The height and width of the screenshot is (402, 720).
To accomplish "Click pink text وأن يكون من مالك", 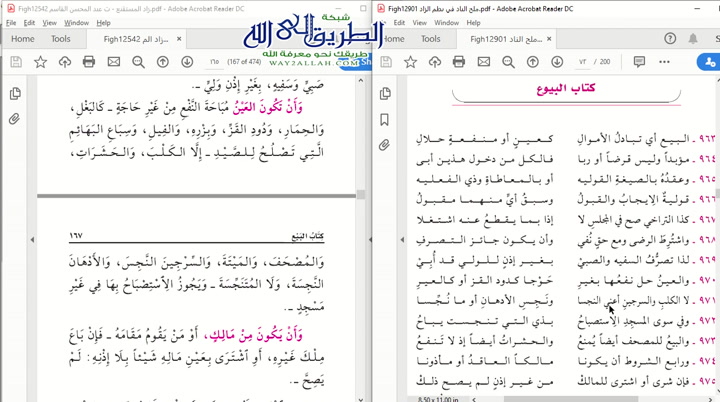I will pyautogui.click(x=253, y=336).
